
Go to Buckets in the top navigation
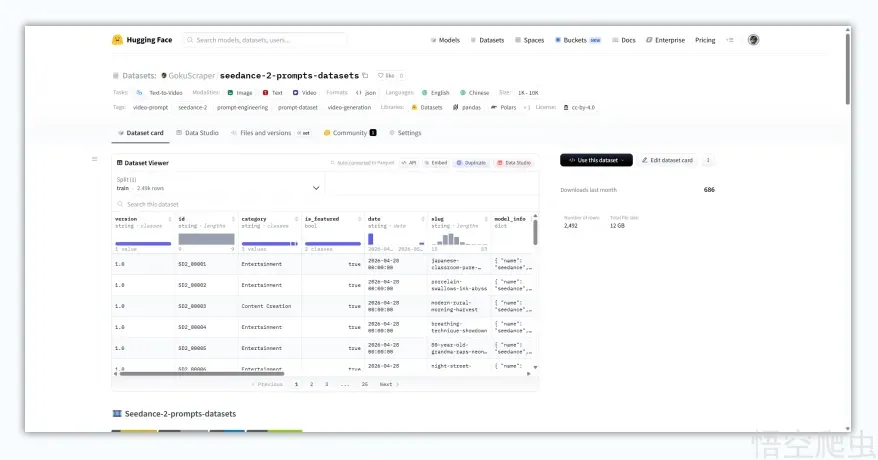[577, 40]
